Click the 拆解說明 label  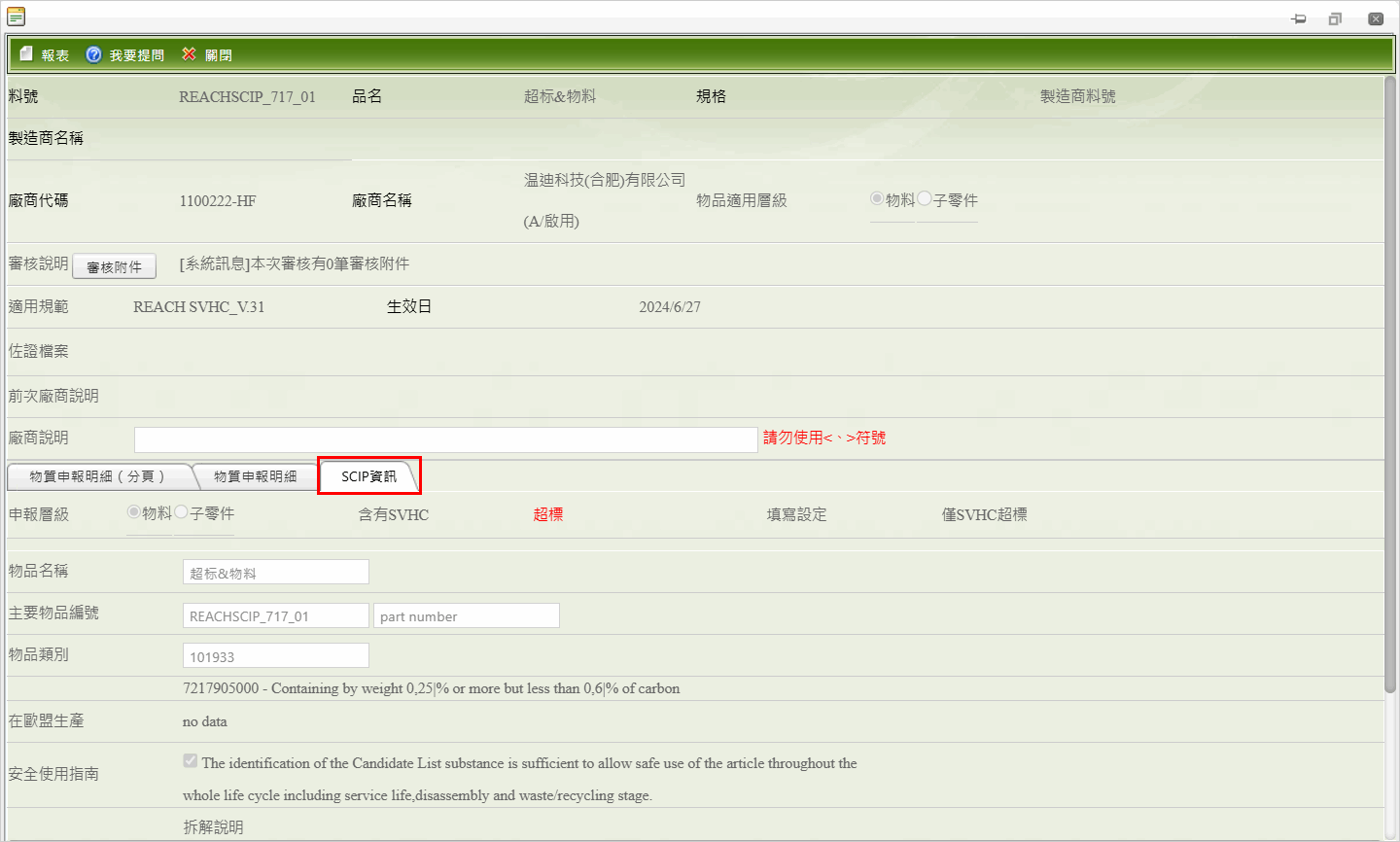(x=214, y=827)
